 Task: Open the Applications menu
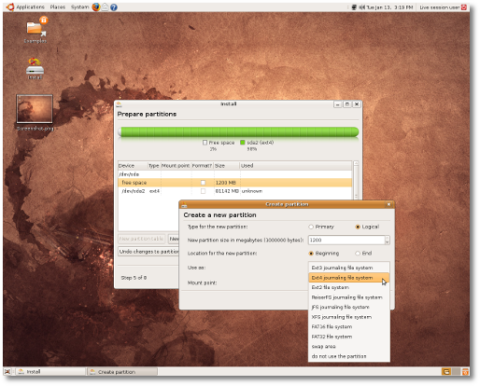(30, 7)
